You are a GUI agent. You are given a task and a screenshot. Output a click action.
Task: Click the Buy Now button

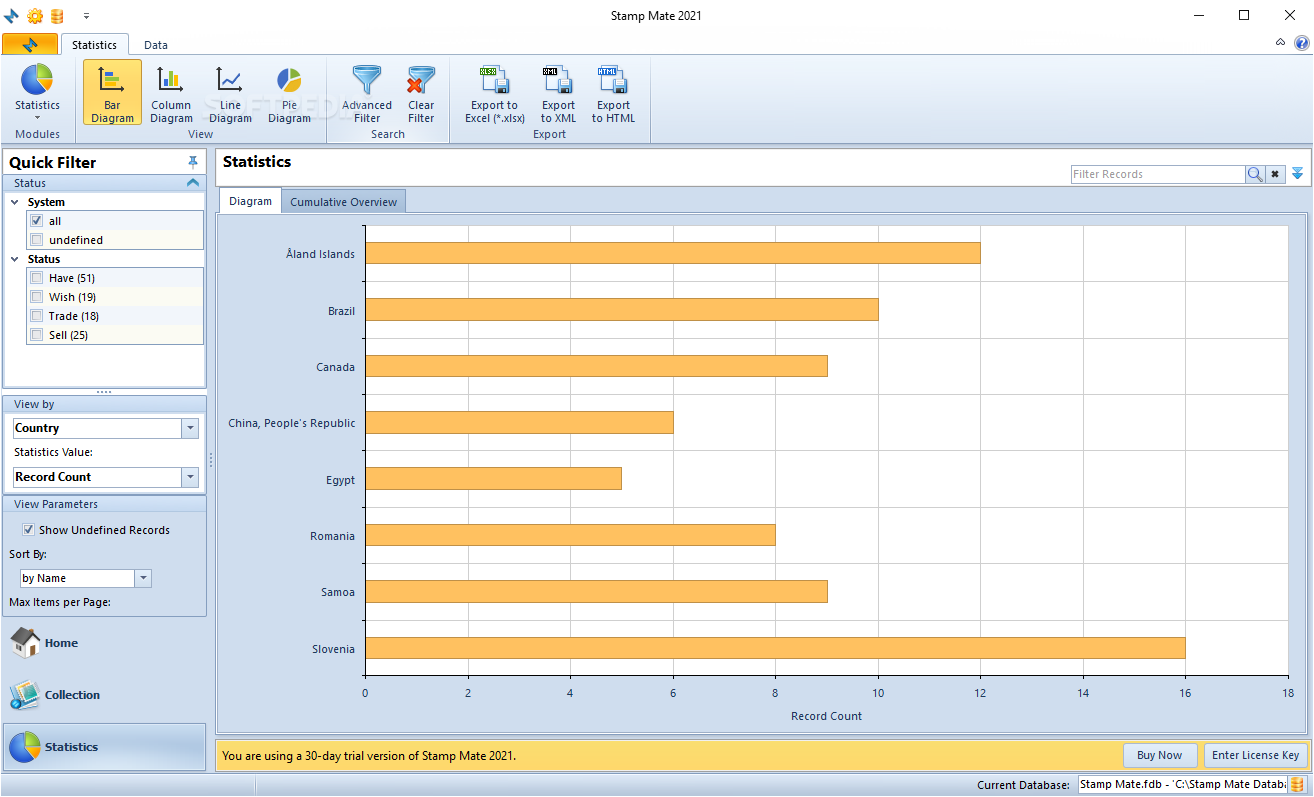1159,755
